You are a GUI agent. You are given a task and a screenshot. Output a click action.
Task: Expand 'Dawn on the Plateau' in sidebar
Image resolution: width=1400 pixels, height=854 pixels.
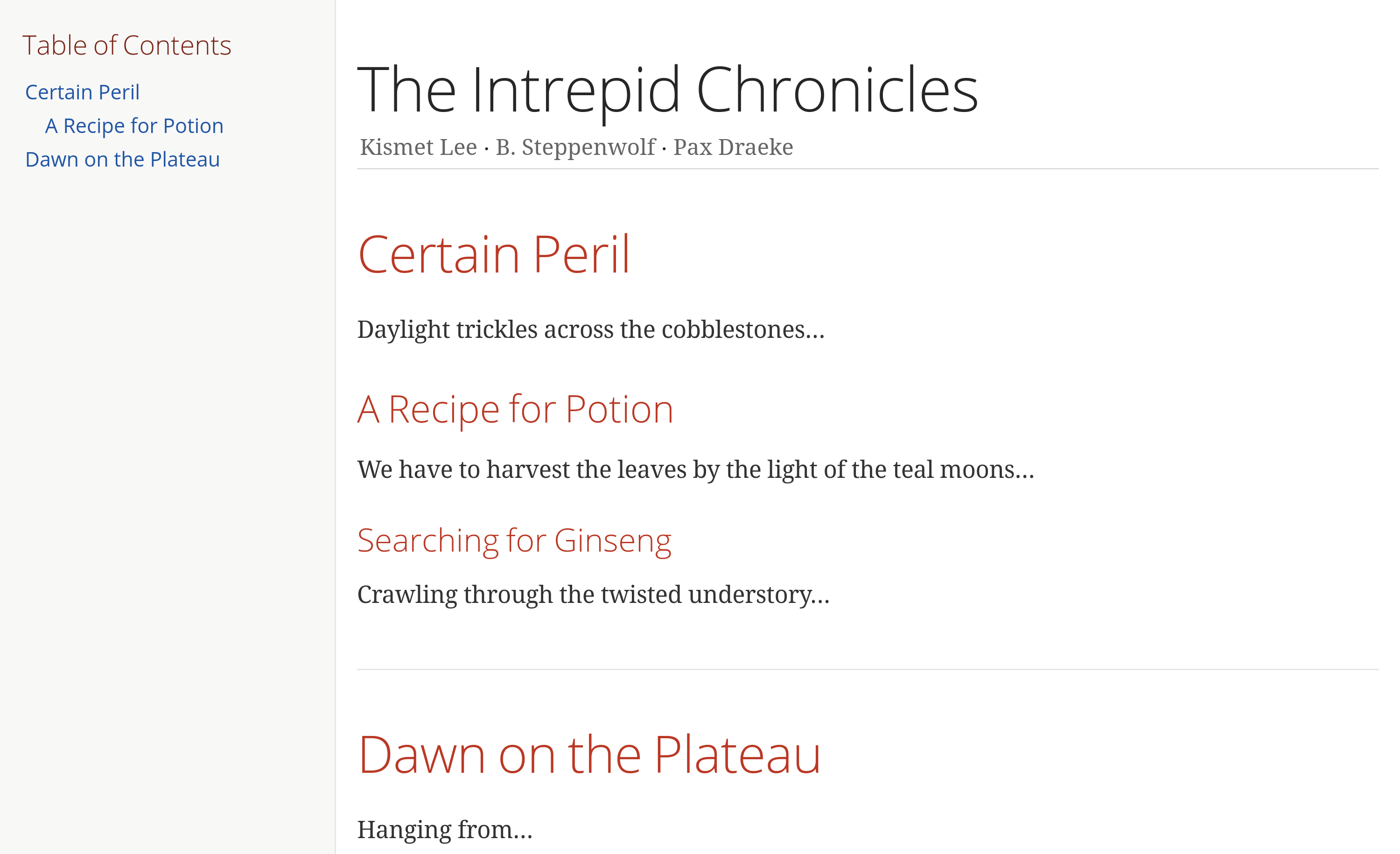pyautogui.click(x=122, y=158)
